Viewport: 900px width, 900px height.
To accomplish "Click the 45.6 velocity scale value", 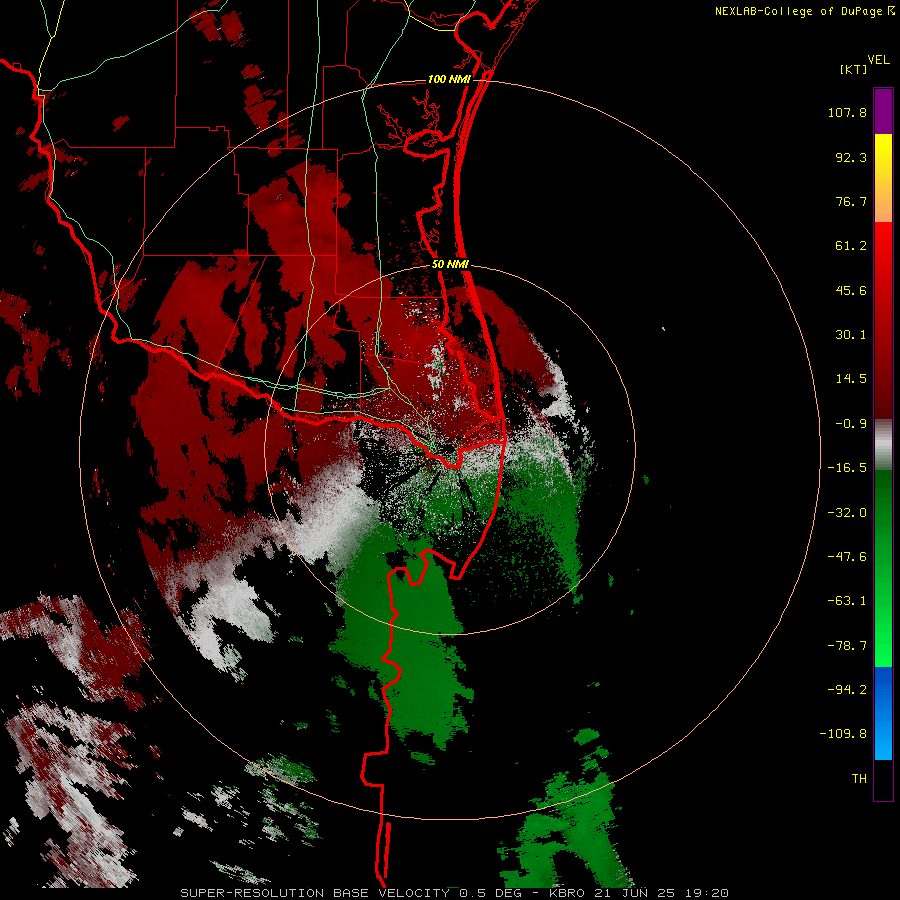I will [851, 290].
